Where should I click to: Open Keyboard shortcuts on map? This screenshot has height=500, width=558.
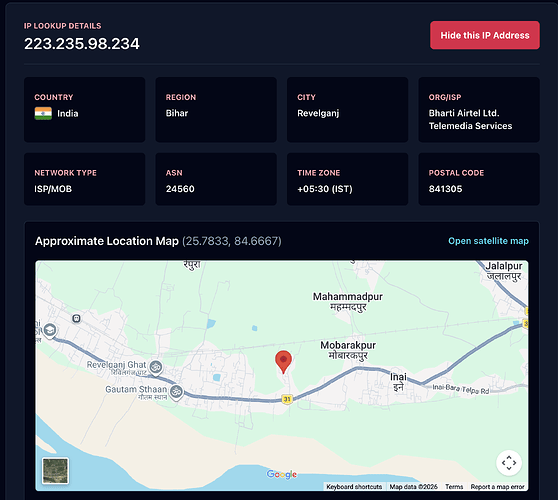click(354, 486)
